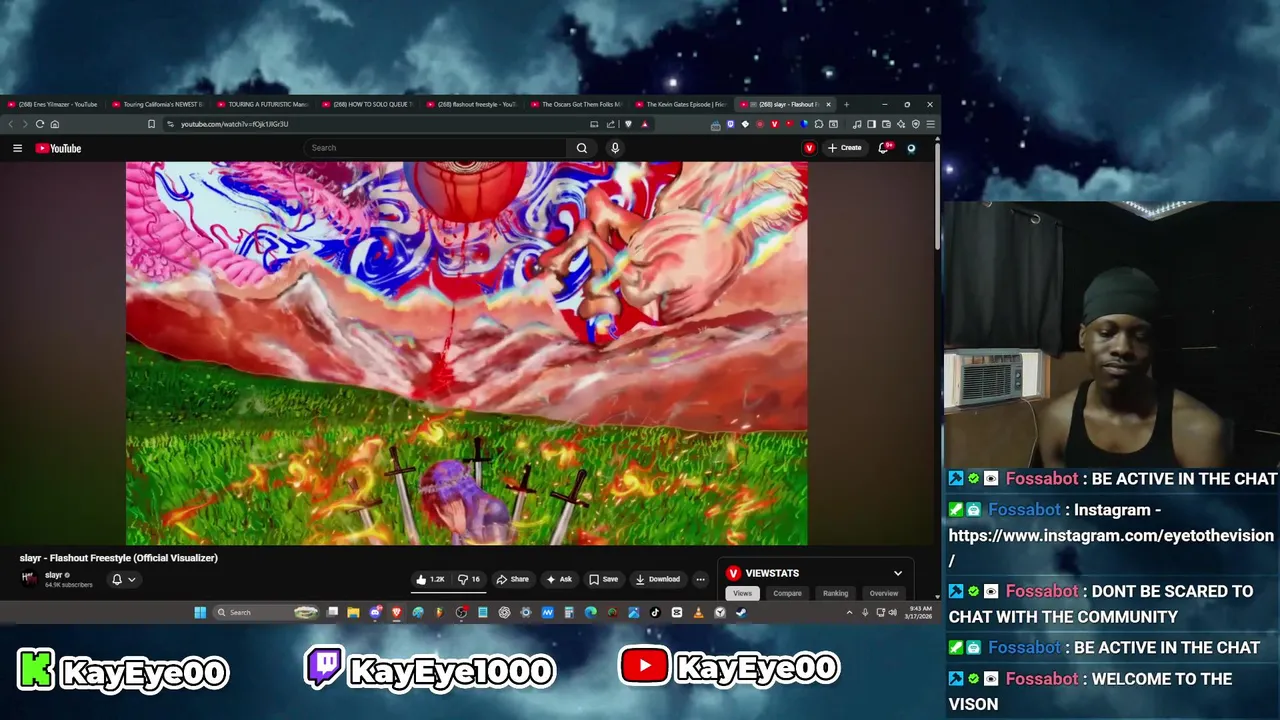Screen dimensions: 1280x720
Task: Click the Ask button under the video
Action: (559, 579)
